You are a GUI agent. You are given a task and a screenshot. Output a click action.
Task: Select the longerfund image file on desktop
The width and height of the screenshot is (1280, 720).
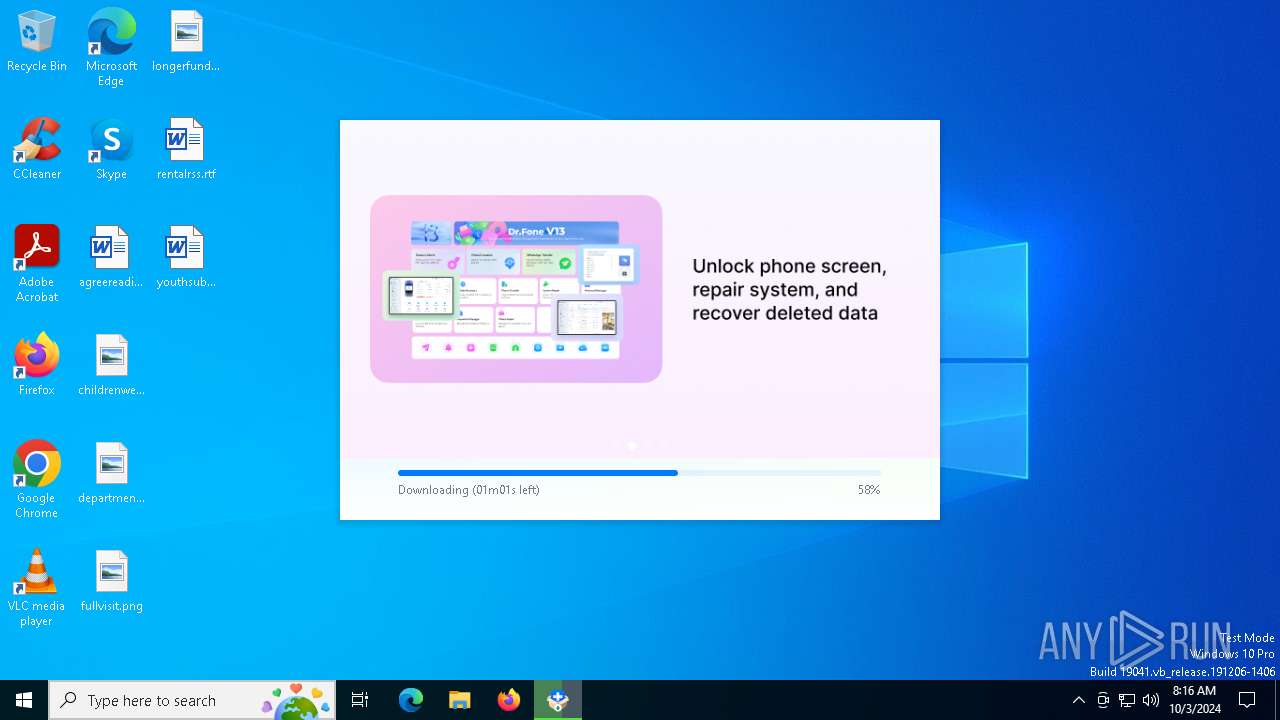[x=186, y=41]
